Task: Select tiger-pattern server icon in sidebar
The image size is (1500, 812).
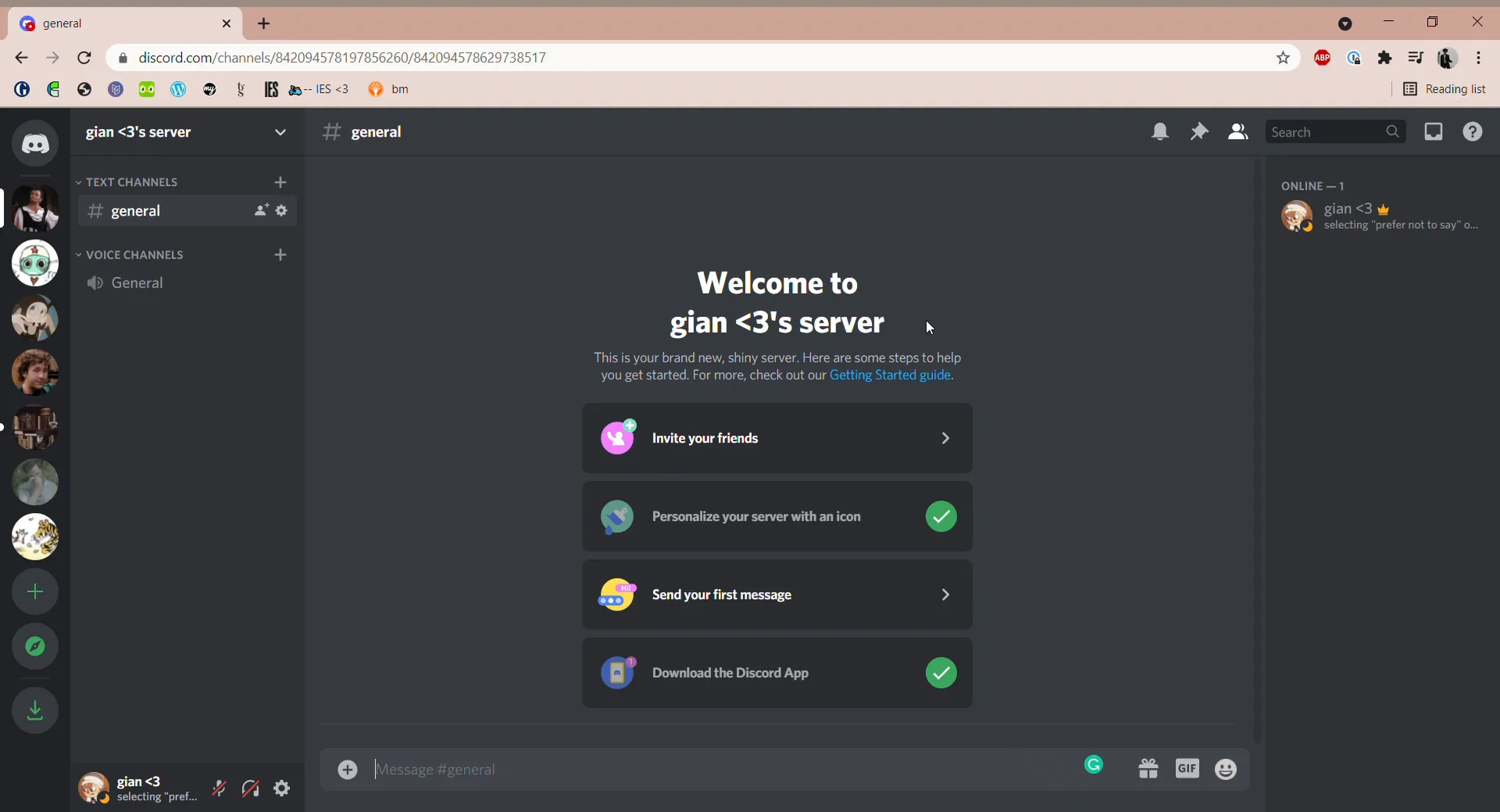Action: [x=35, y=537]
